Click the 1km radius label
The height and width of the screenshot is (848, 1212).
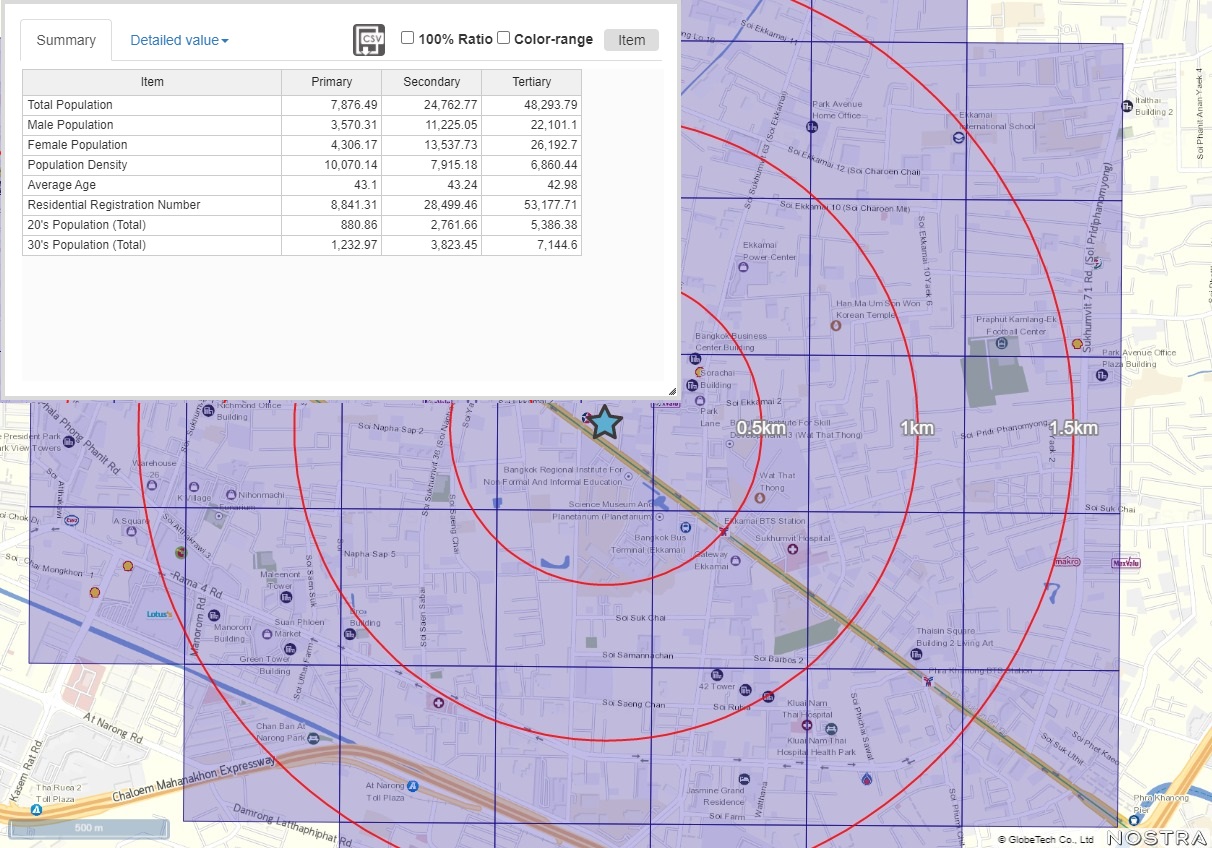tap(917, 428)
